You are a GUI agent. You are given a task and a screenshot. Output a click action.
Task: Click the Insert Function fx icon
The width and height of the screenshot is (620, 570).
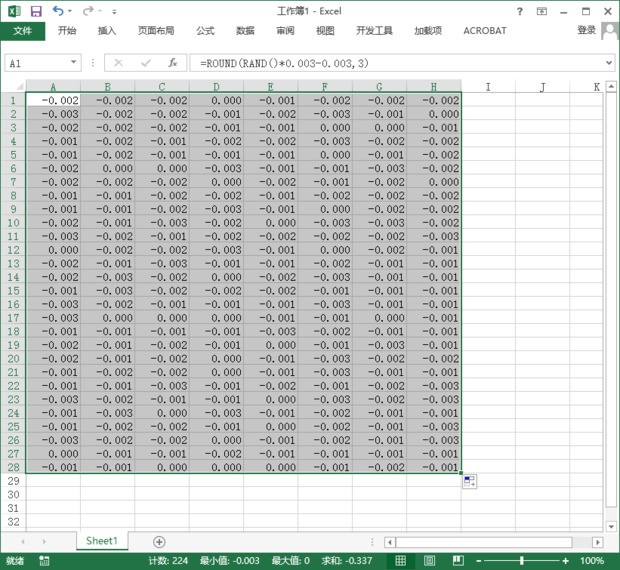(173, 62)
